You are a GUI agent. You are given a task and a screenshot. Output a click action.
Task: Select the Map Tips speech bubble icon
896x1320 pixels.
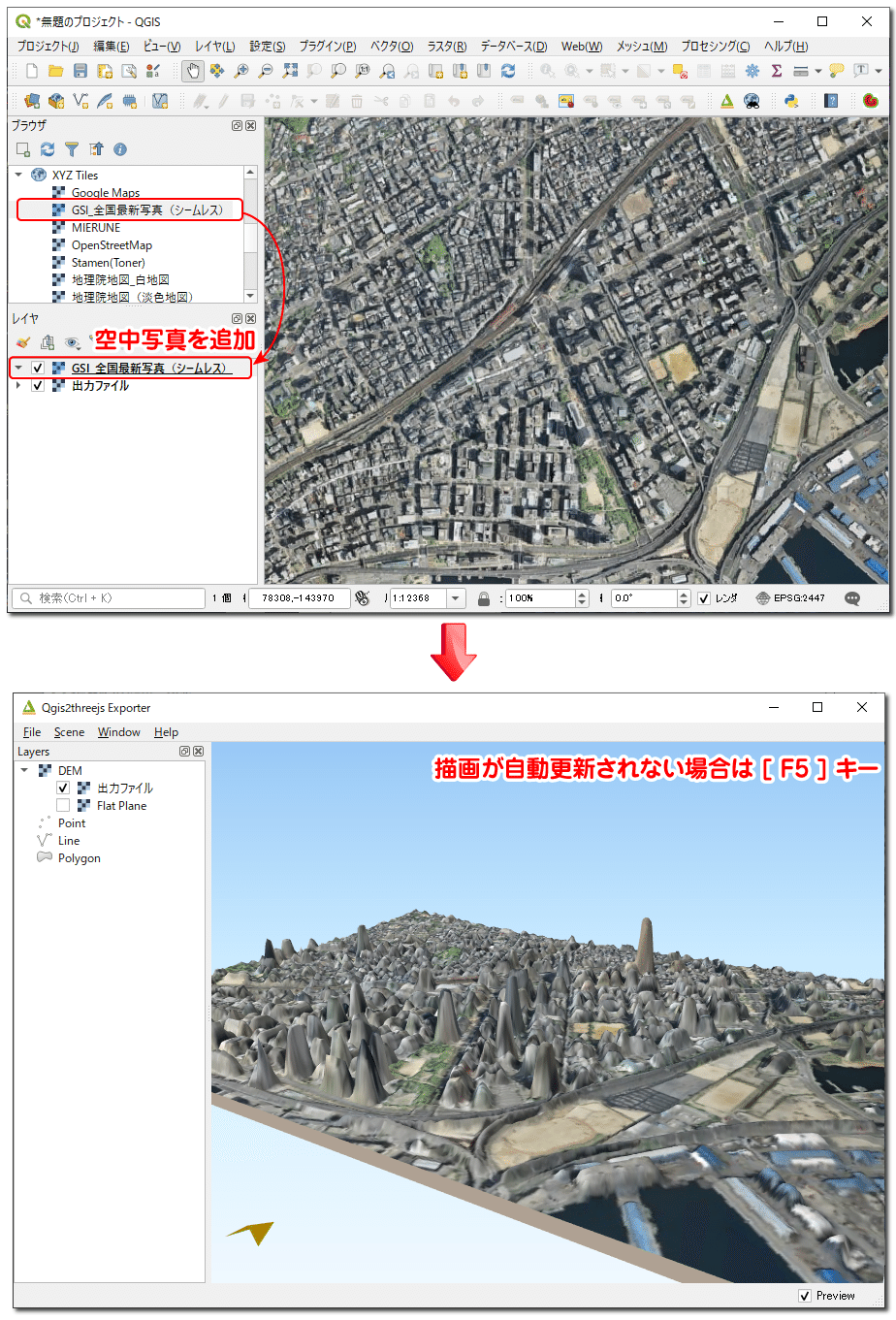click(x=836, y=71)
